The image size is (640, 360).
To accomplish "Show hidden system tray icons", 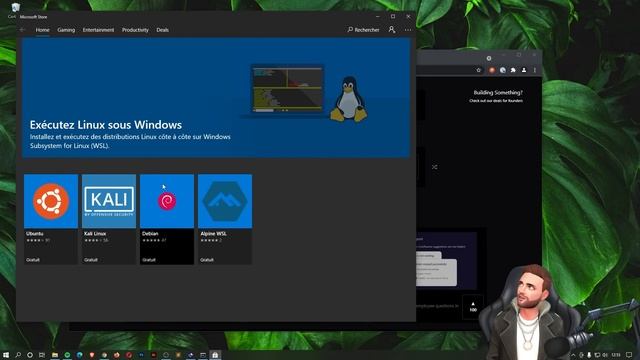I will (x=573, y=355).
